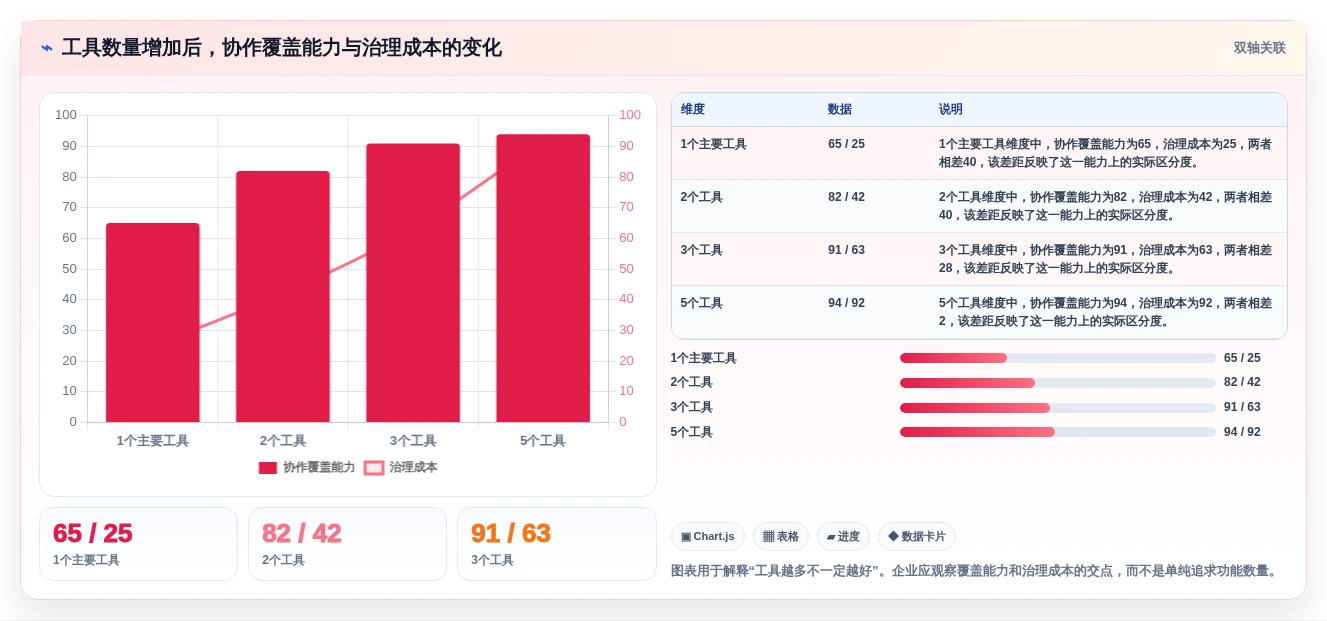
Task: Click the red 协作覆盖能力 legend swatch
Action: 268,467
